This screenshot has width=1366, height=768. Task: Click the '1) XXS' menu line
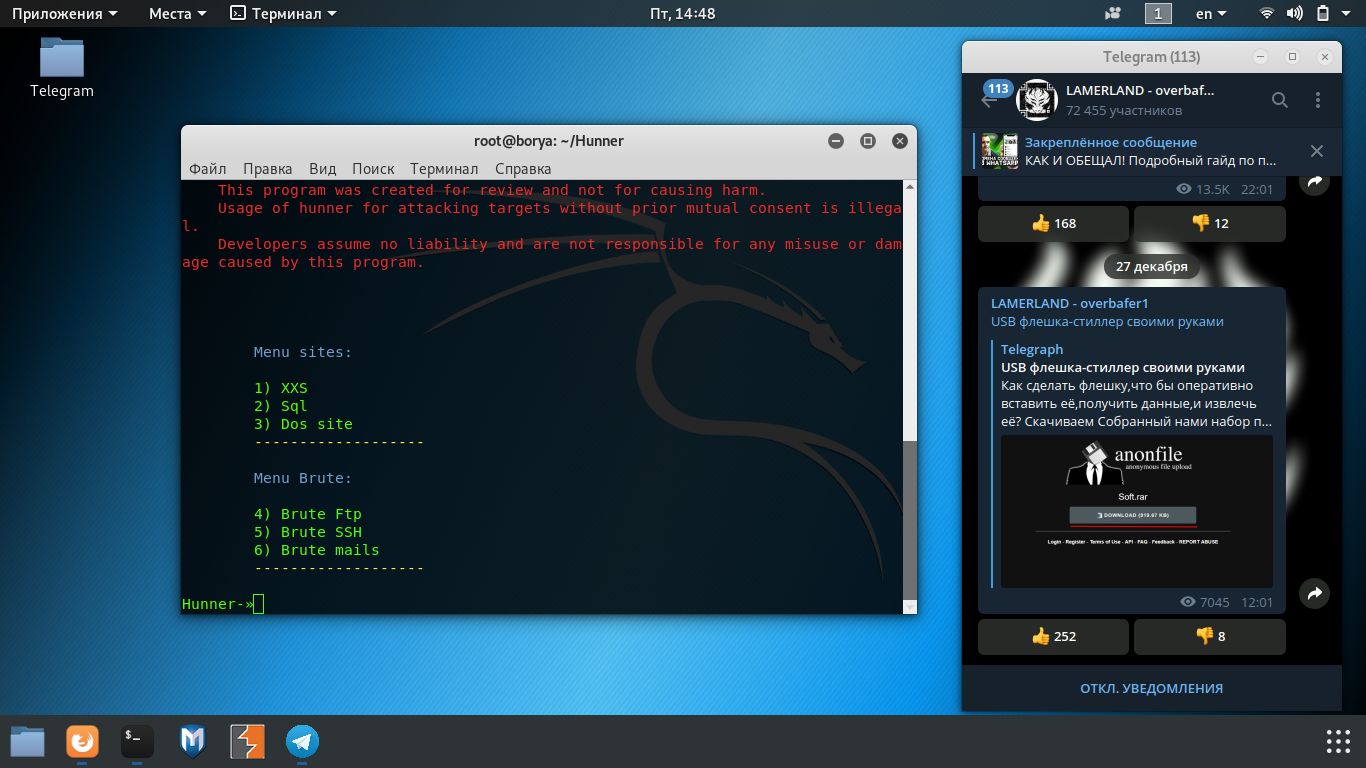281,388
